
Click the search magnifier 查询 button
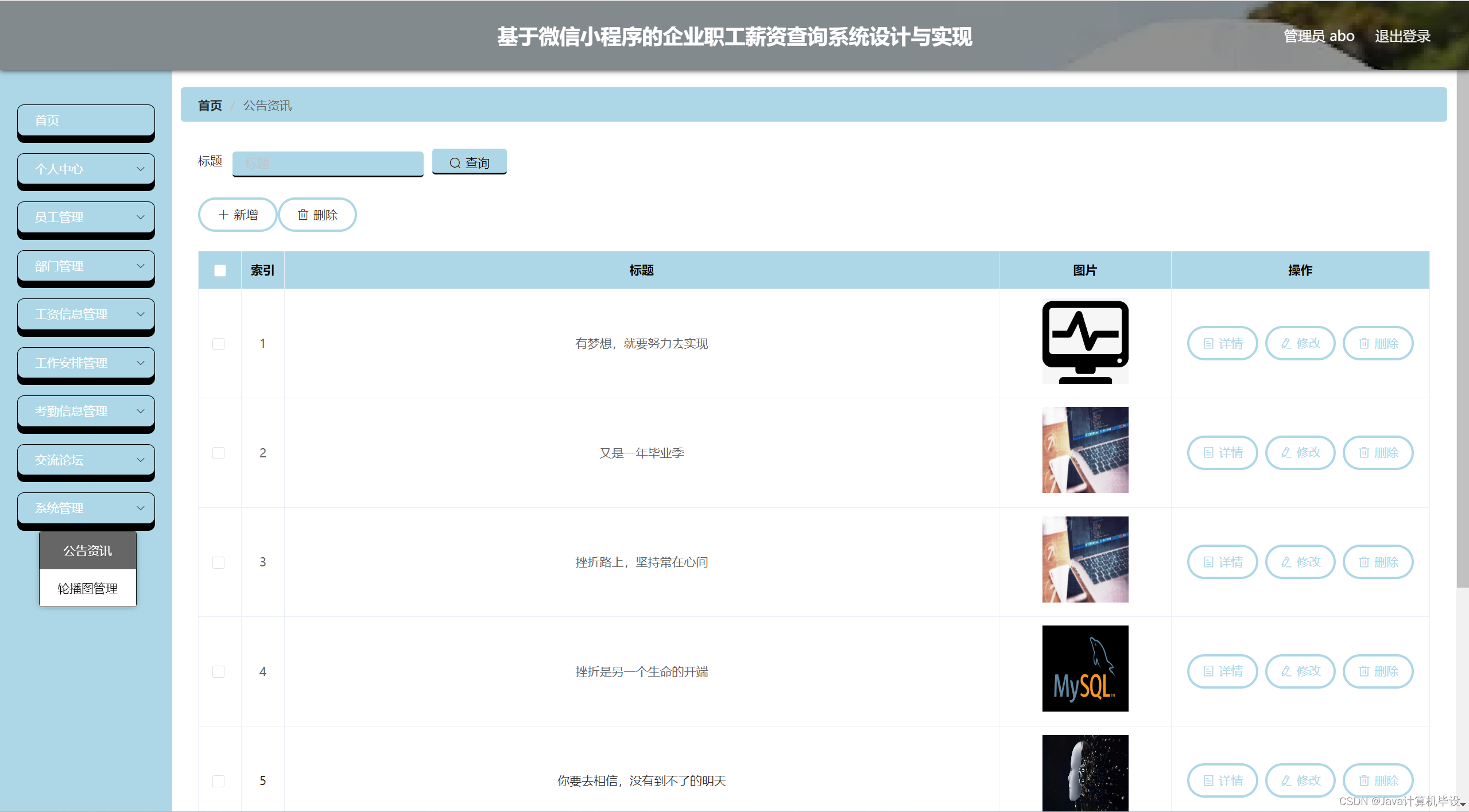click(x=469, y=162)
